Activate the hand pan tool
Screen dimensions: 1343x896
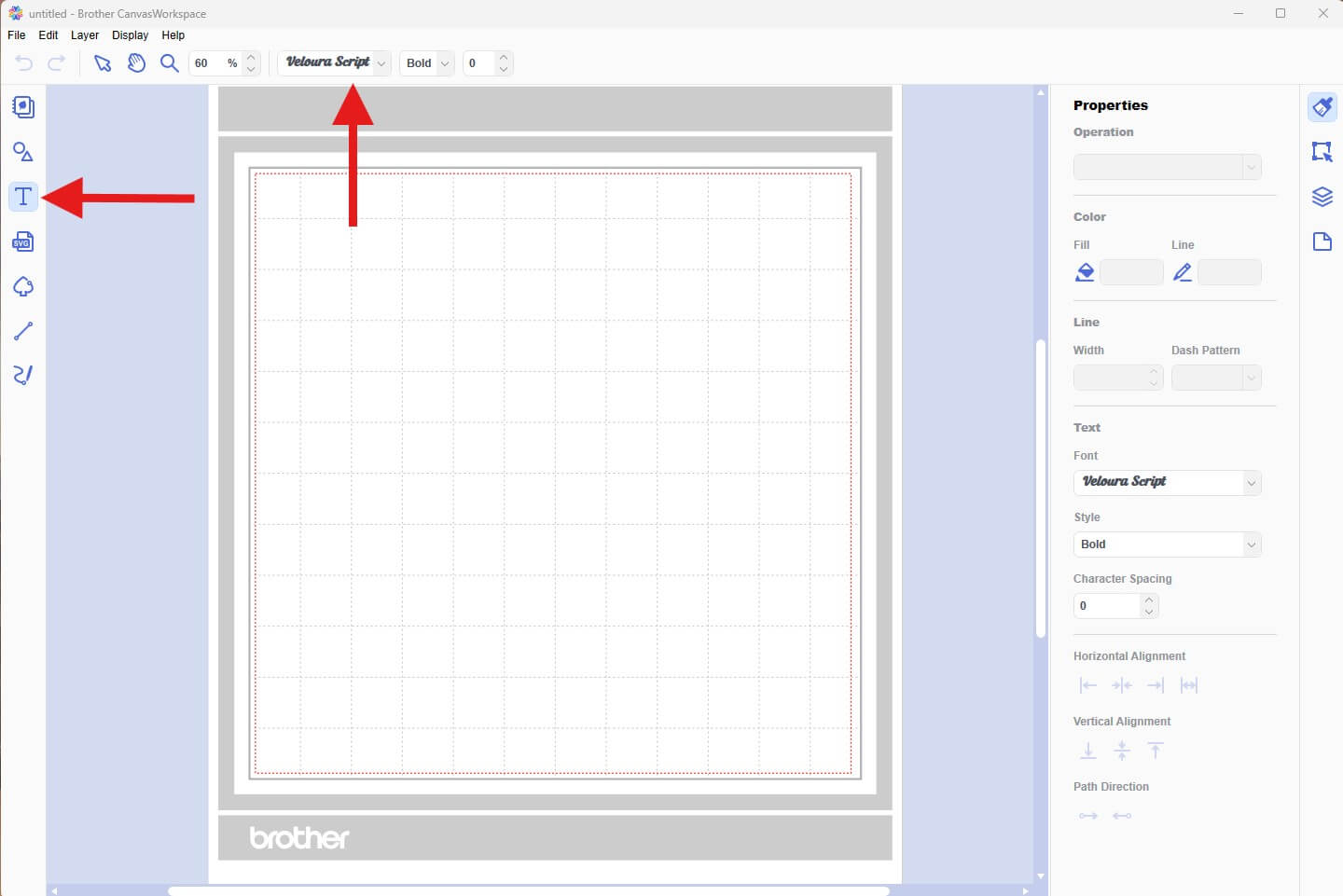coord(136,63)
